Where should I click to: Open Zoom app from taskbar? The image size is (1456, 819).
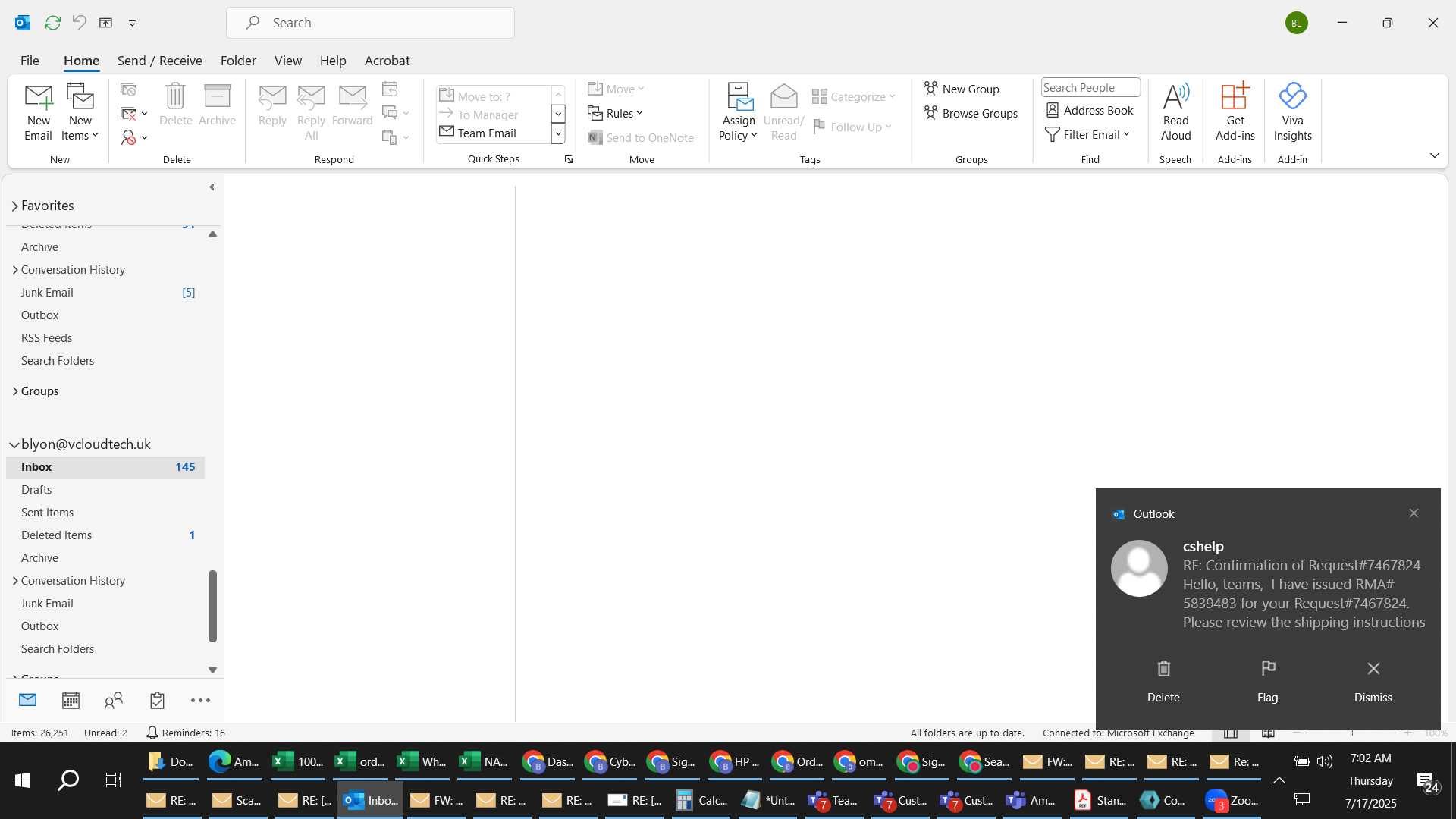1232,800
